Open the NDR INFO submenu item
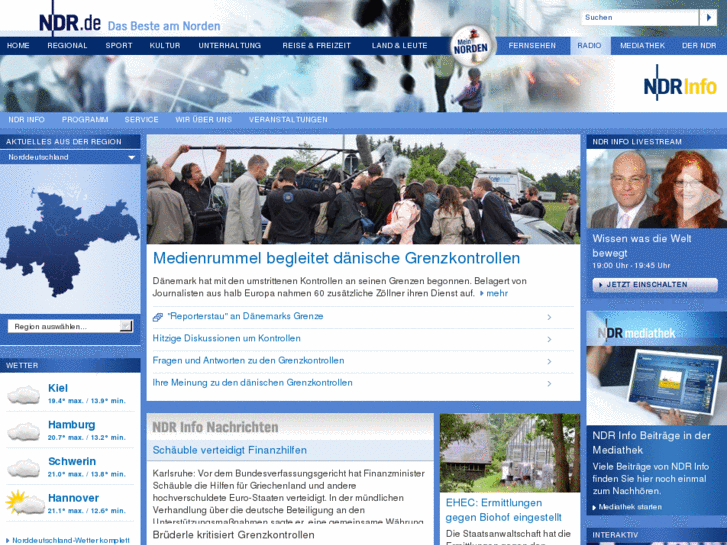 pyautogui.click(x=26, y=119)
